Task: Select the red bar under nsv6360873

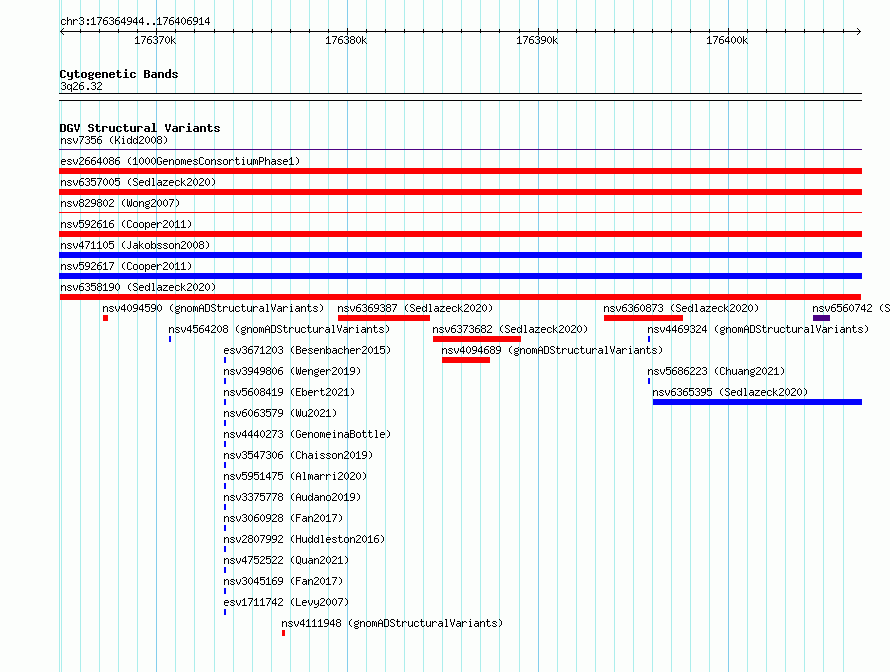Action: (x=643, y=318)
